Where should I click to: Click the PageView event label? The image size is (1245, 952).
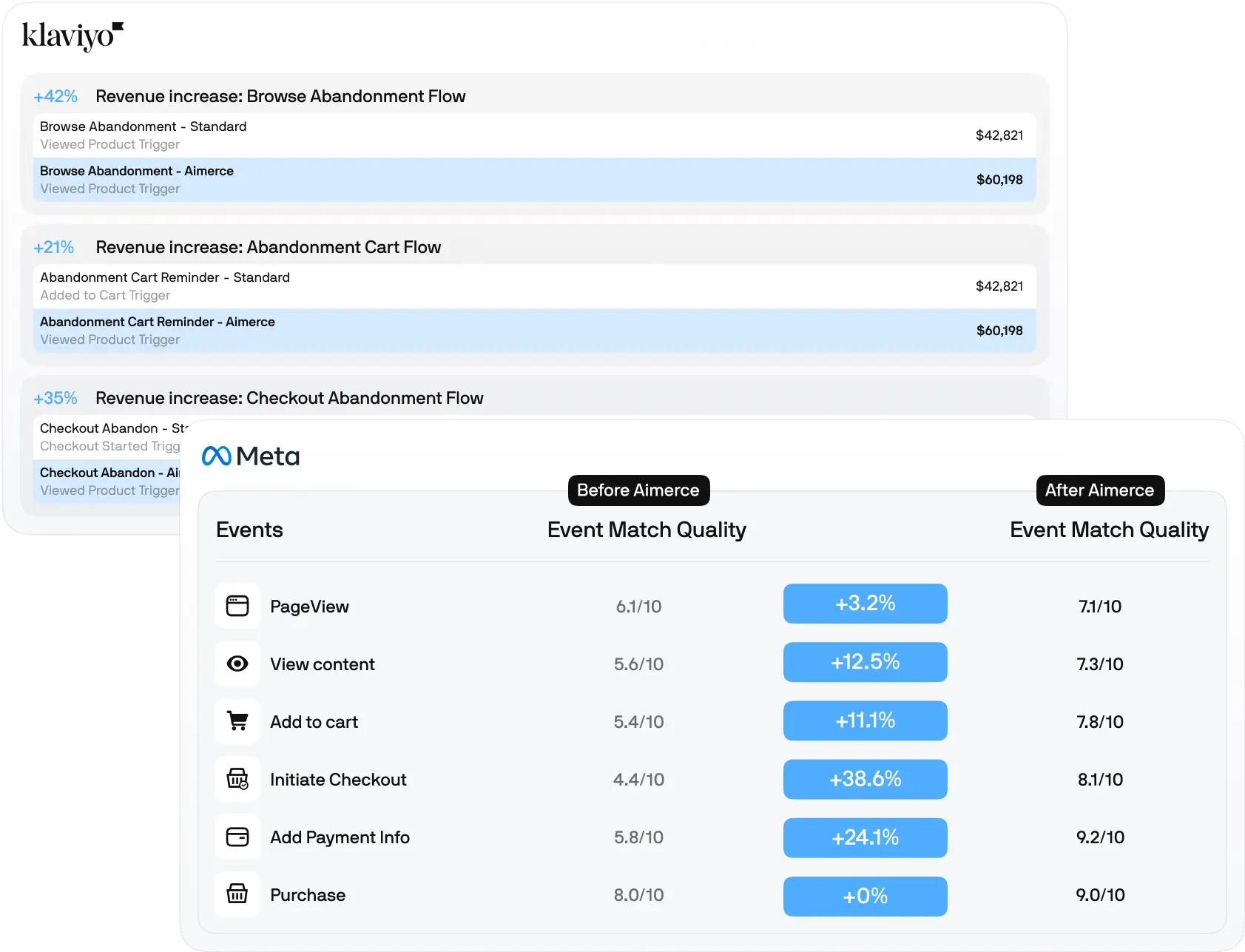point(309,607)
